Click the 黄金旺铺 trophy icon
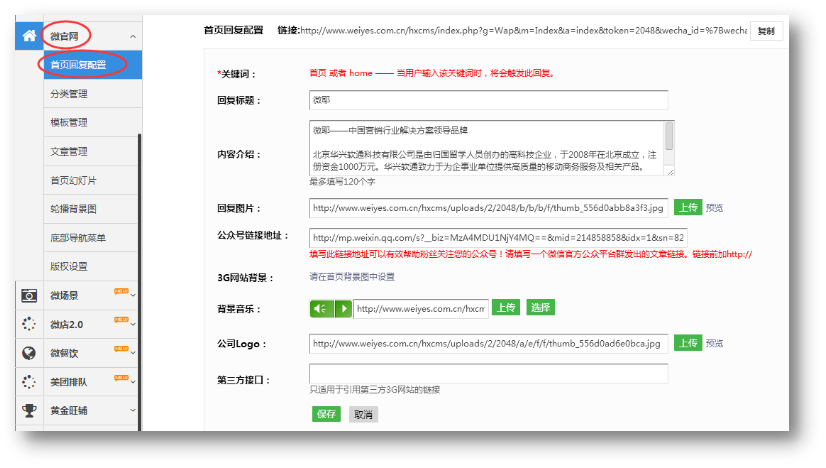The width and height of the screenshot is (826, 468). tap(29, 410)
